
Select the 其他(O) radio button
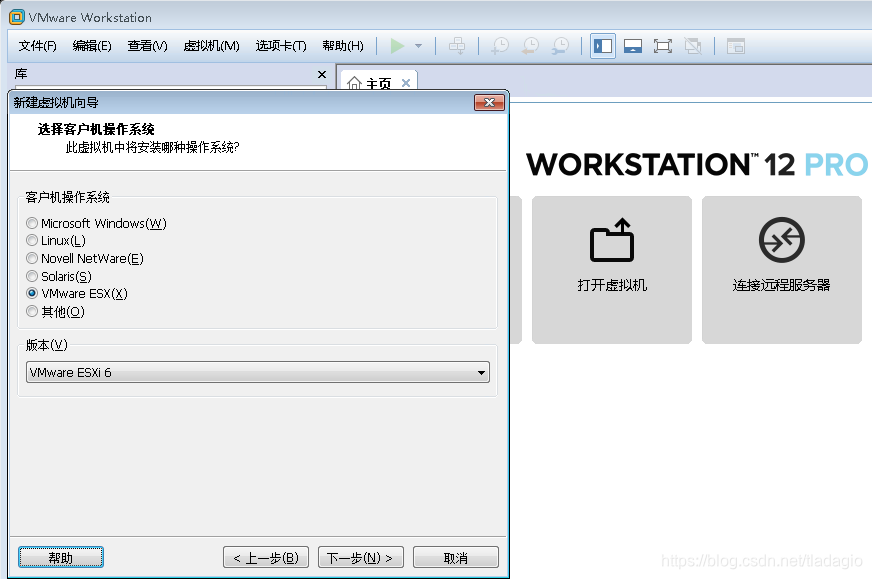32,311
